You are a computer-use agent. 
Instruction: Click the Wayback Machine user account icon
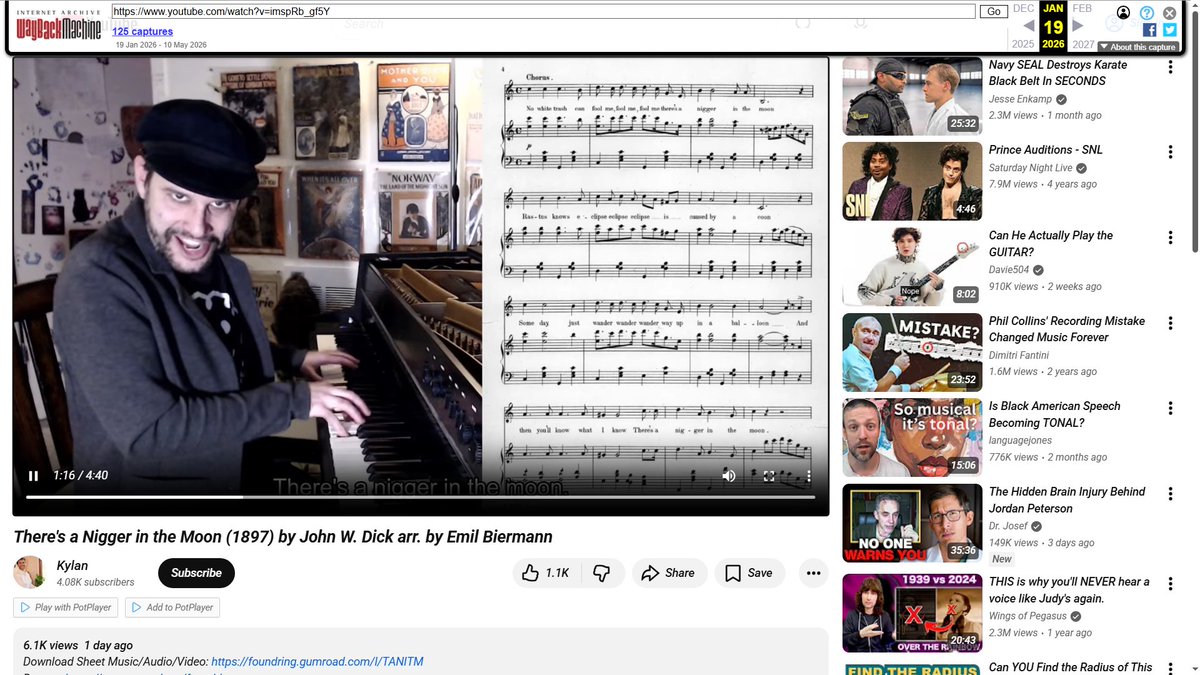[x=1124, y=13]
